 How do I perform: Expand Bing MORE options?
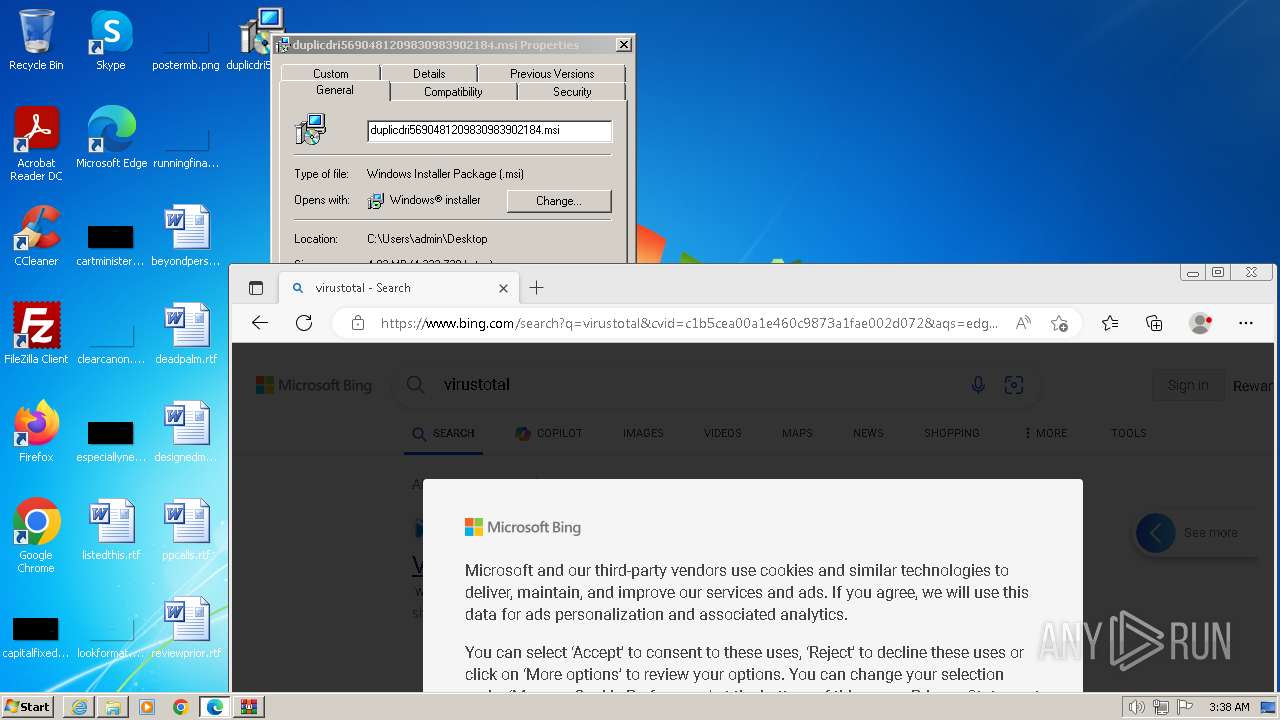[x=1045, y=433]
